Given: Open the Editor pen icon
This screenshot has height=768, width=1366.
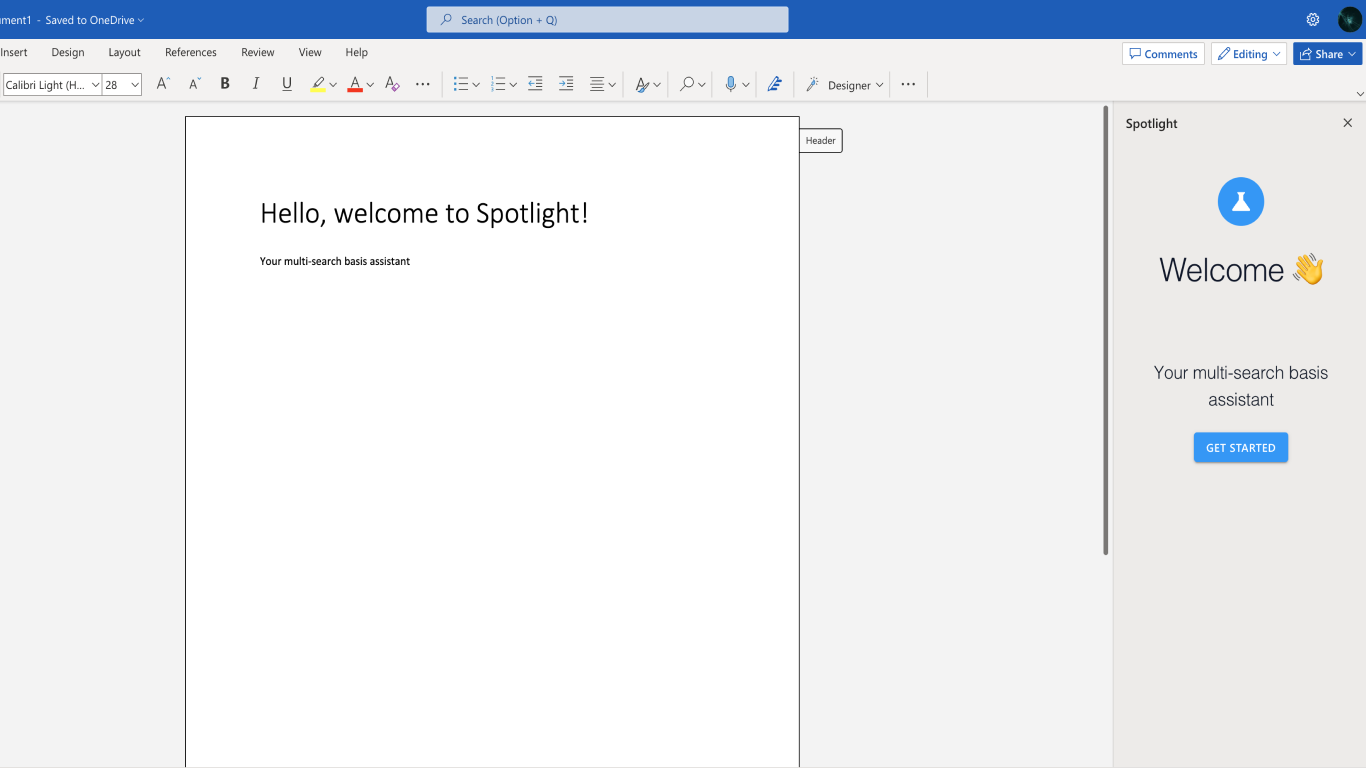Looking at the screenshot, I should [x=774, y=85].
